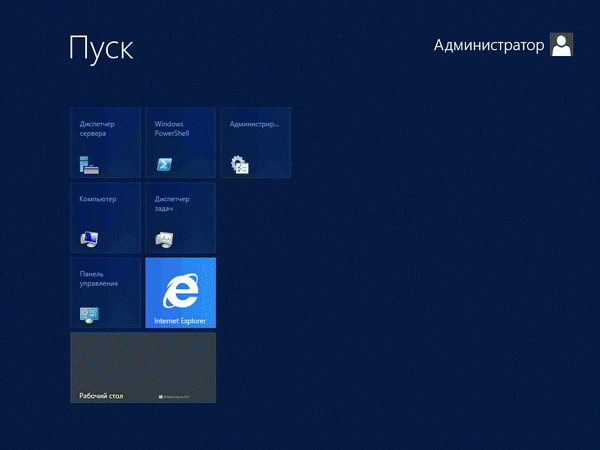Click the Компьютер monitor icon
Screen dimensions: 600x450
point(90,239)
